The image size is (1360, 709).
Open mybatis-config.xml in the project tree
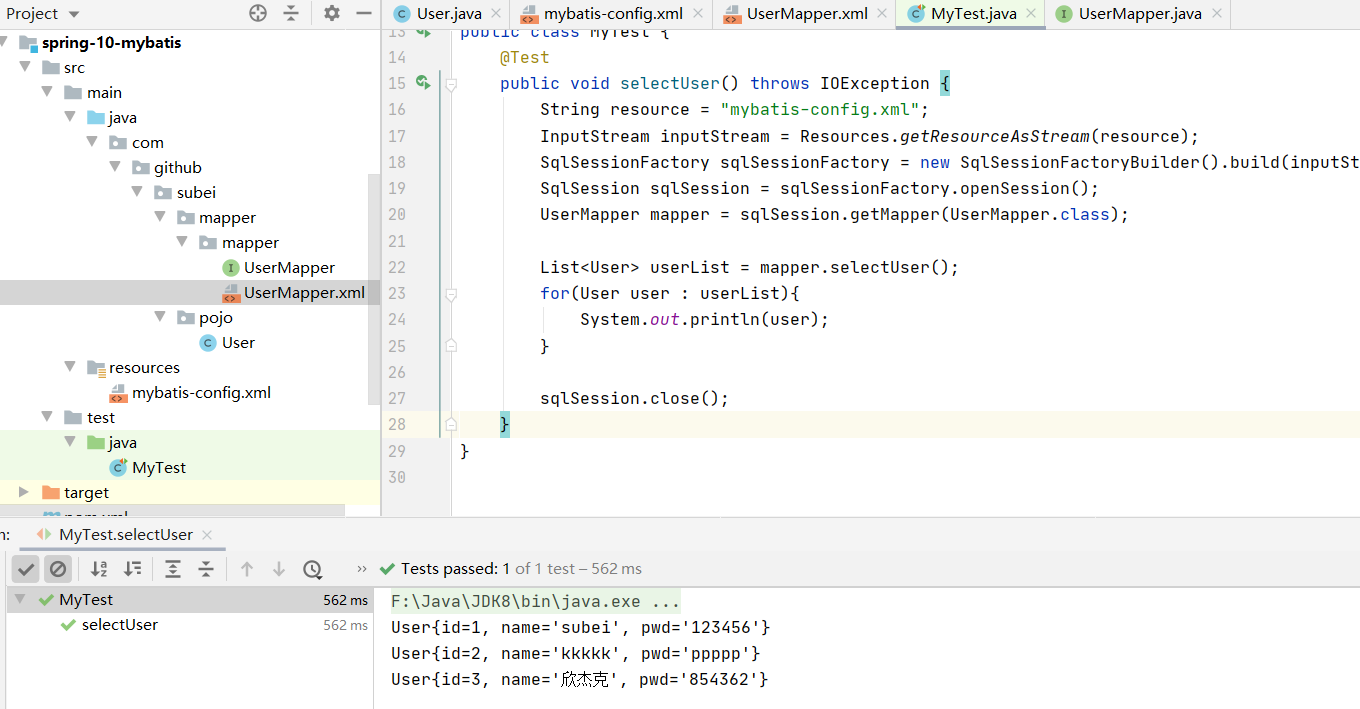(201, 393)
